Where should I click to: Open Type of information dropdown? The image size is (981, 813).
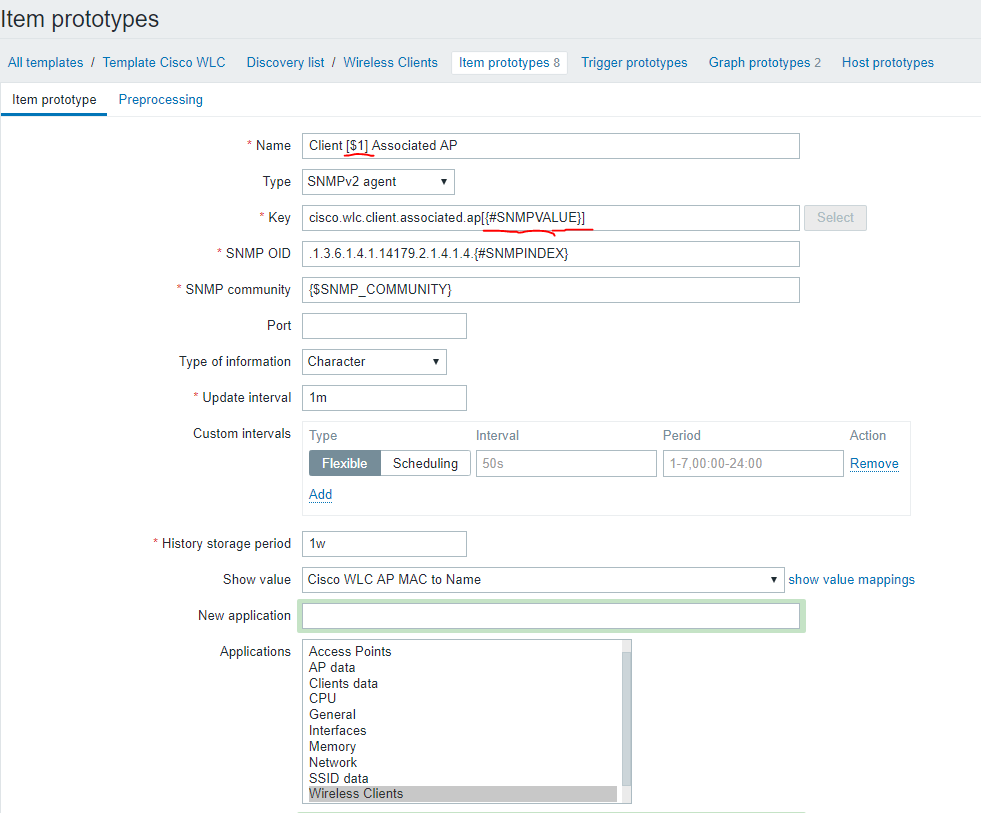tap(374, 361)
